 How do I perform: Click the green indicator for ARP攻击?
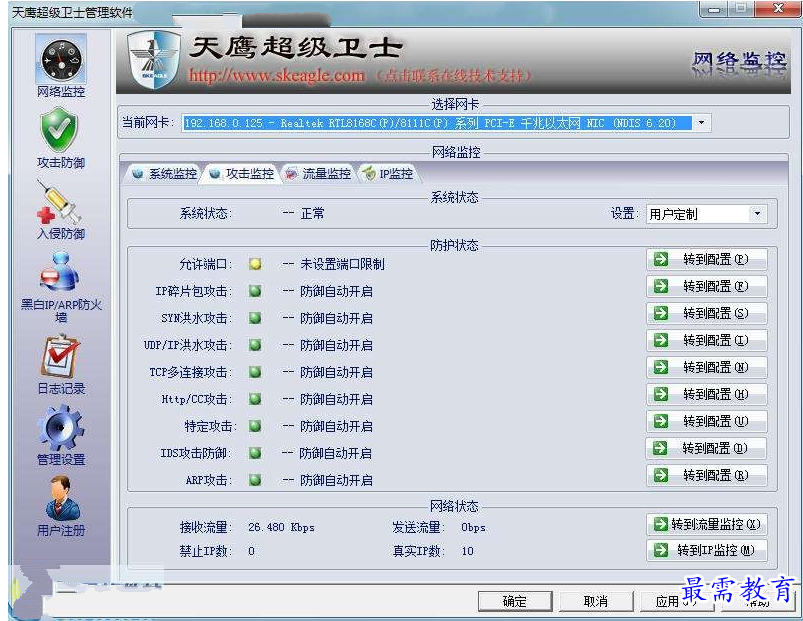pos(255,480)
